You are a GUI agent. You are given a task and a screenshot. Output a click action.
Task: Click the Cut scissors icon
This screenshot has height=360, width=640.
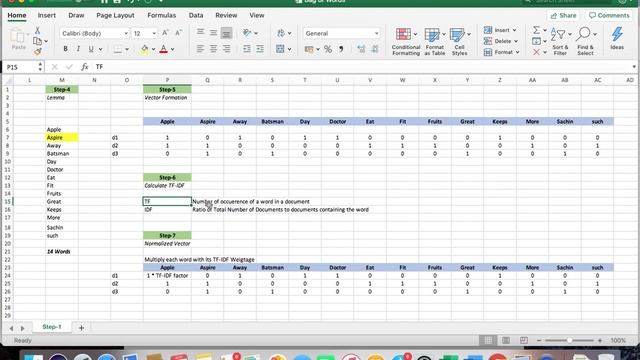pyautogui.click(x=37, y=31)
